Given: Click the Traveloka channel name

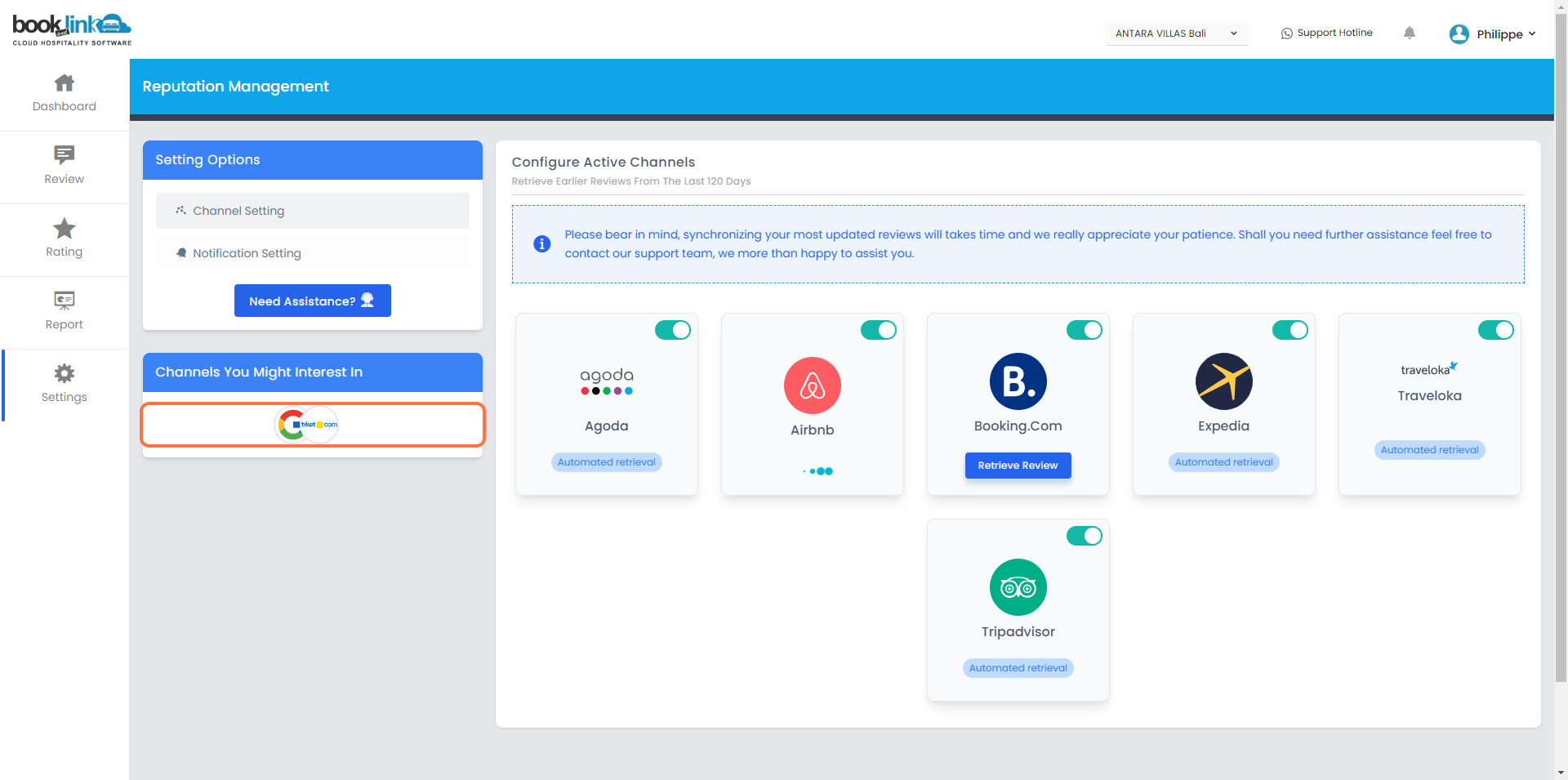Looking at the screenshot, I should 1430,396.
